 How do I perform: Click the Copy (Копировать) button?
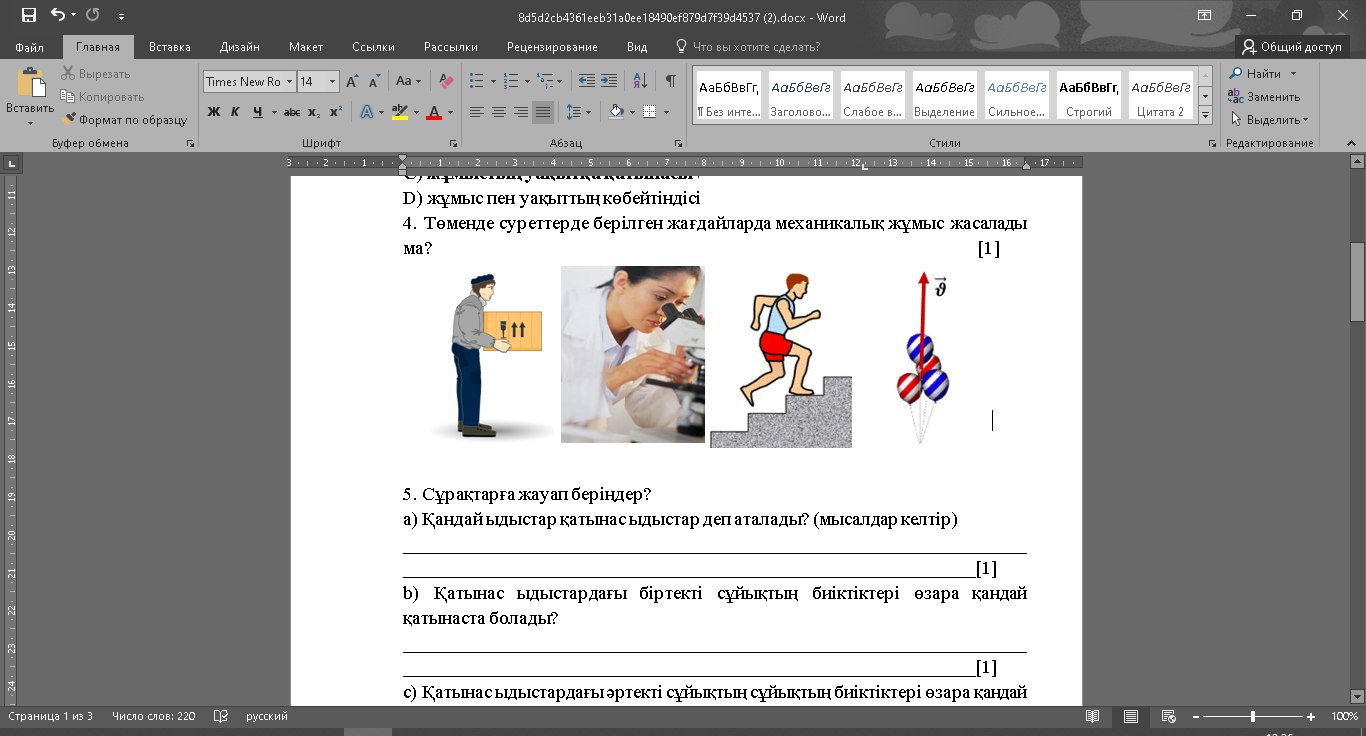[102, 97]
